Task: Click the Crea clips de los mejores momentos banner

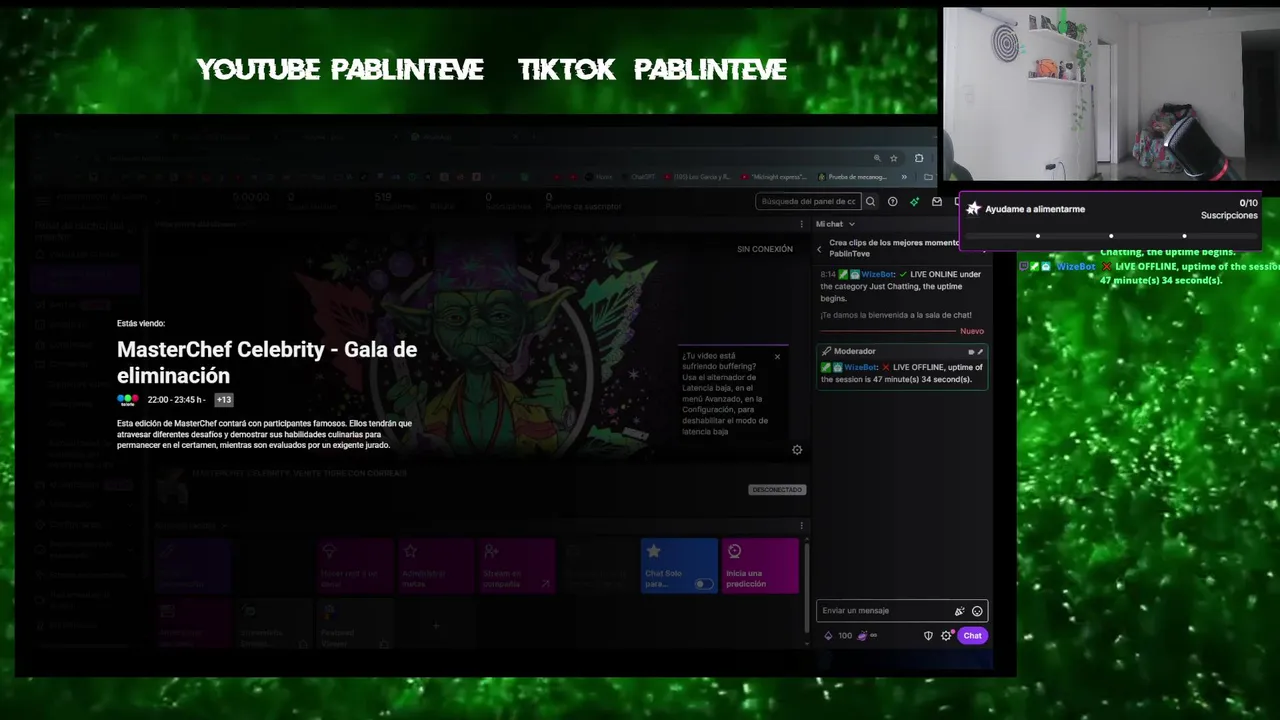Action: 893,248
